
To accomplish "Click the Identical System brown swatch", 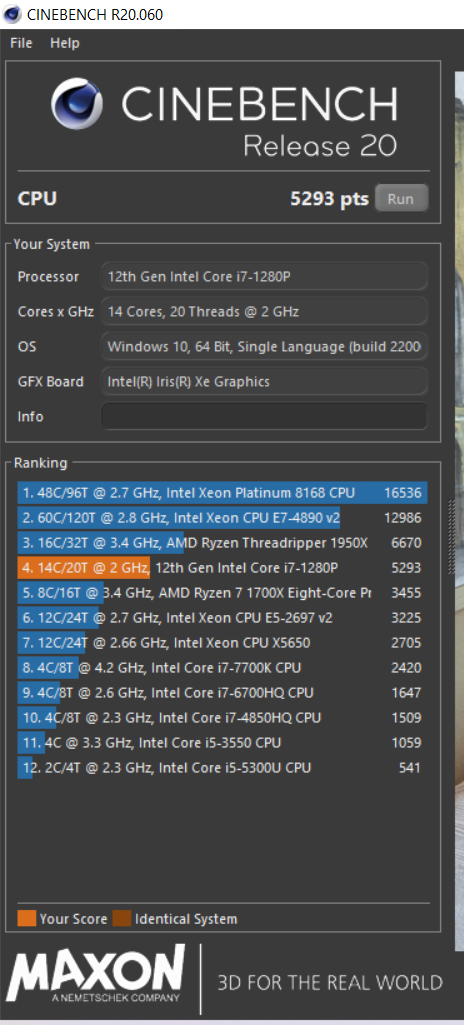I will 122,918.
